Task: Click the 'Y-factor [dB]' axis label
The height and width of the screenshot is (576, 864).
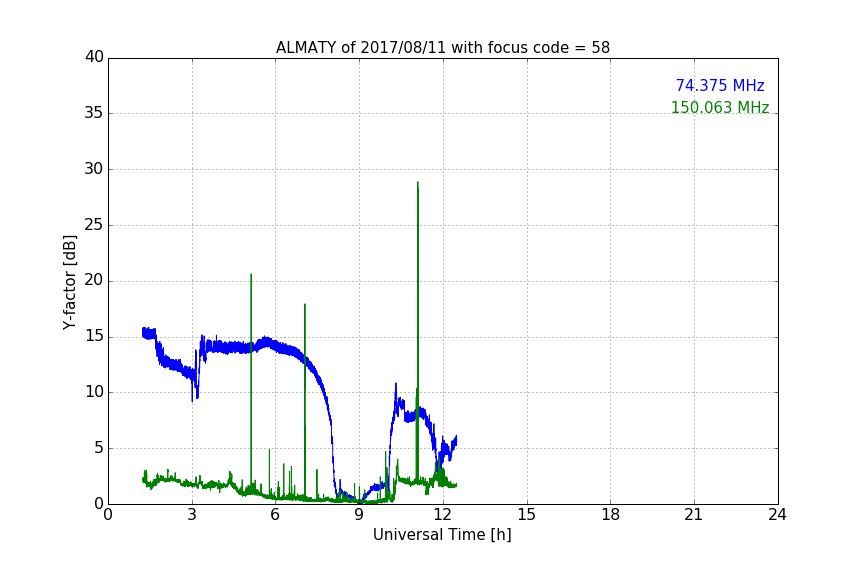Action: (x=69, y=282)
